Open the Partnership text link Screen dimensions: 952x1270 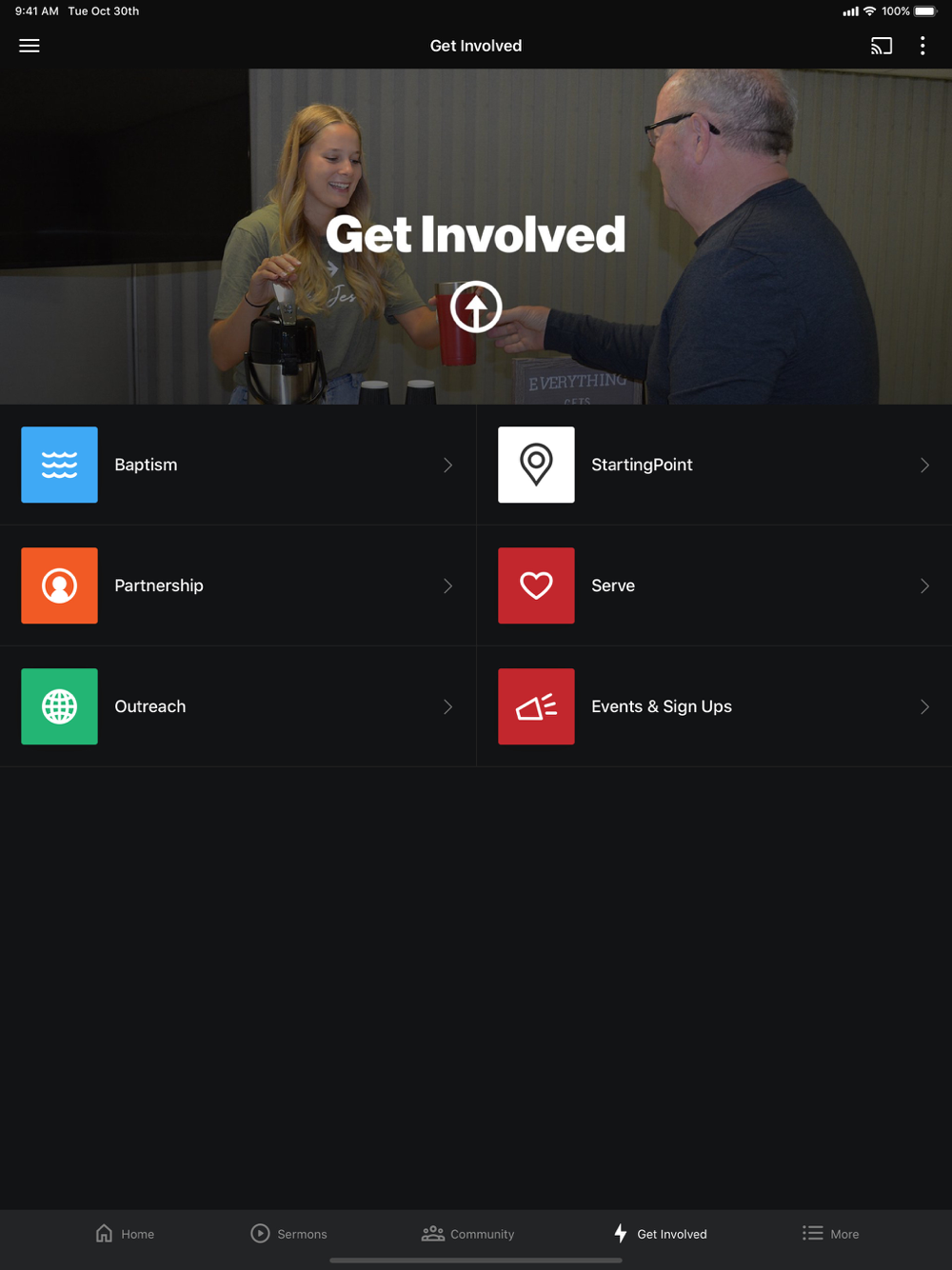pos(159,585)
